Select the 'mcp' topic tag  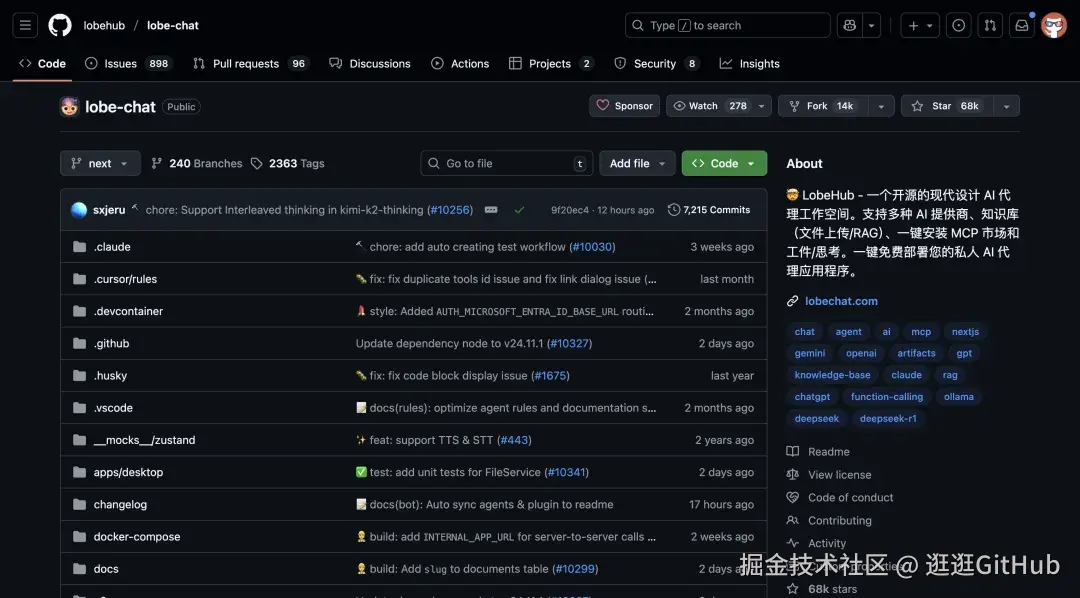pyautogui.click(x=921, y=331)
